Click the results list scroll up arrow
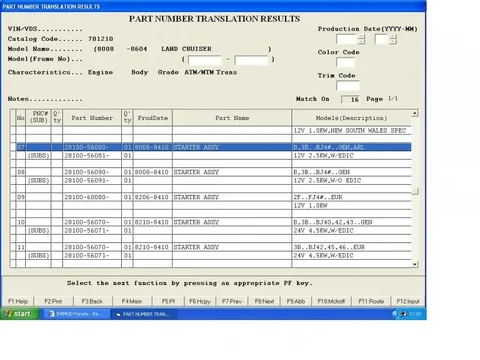This screenshot has width=480, height=360. [x=415, y=113]
